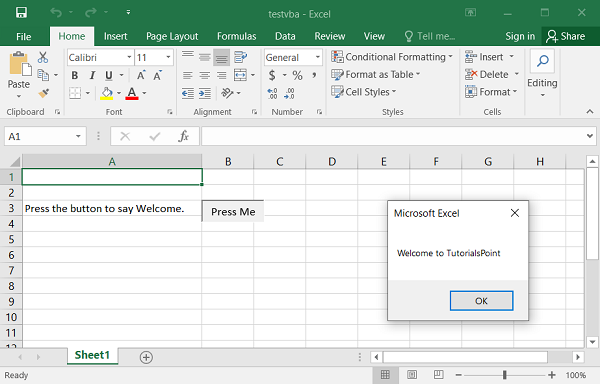Image resolution: width=600 pixels, height=384 pixels.
Task: Switch to the Review tab
Action: [x=330, y=36]
